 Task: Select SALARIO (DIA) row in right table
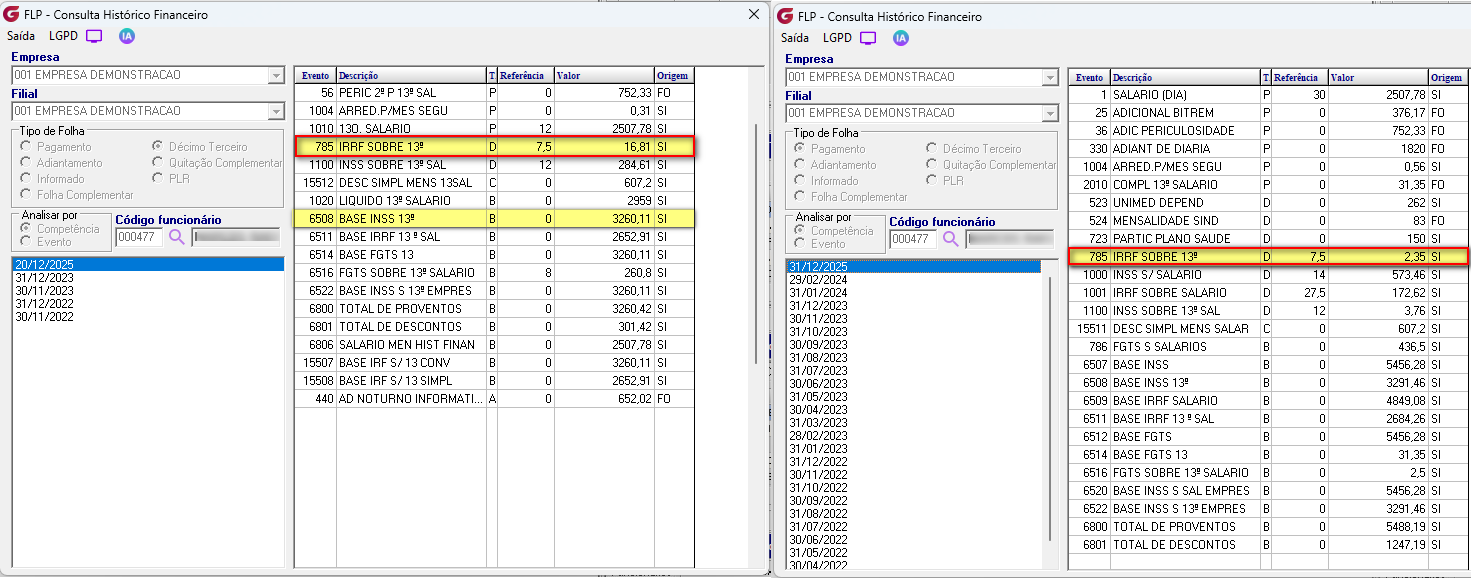pos(1267,95)
